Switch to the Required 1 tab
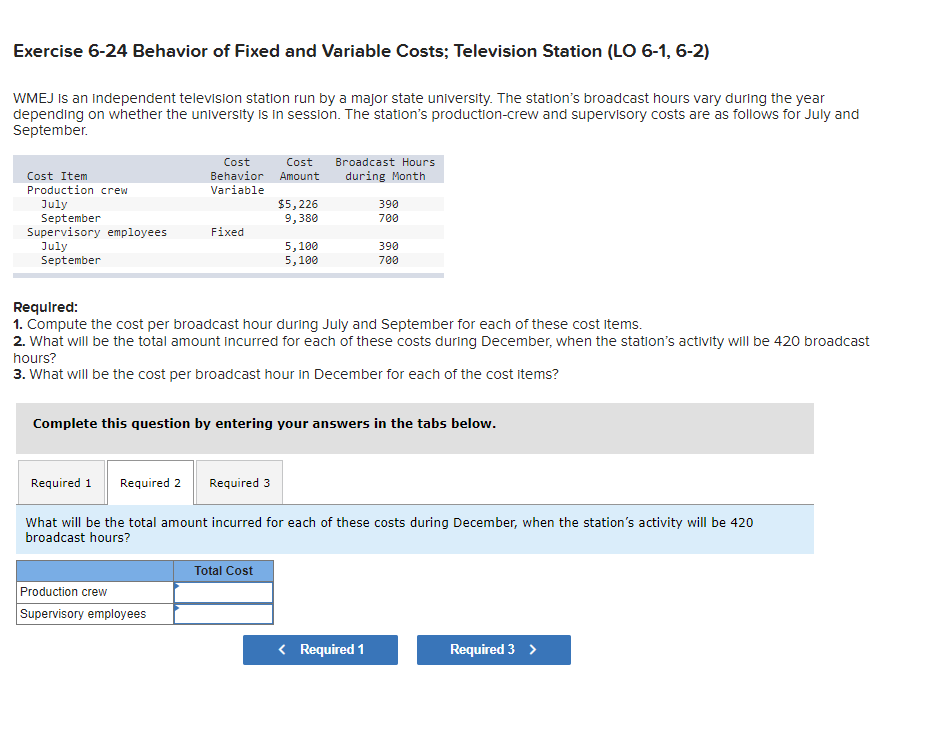The width and height of the screenshot is (933, 737). [x=61, y=482]
